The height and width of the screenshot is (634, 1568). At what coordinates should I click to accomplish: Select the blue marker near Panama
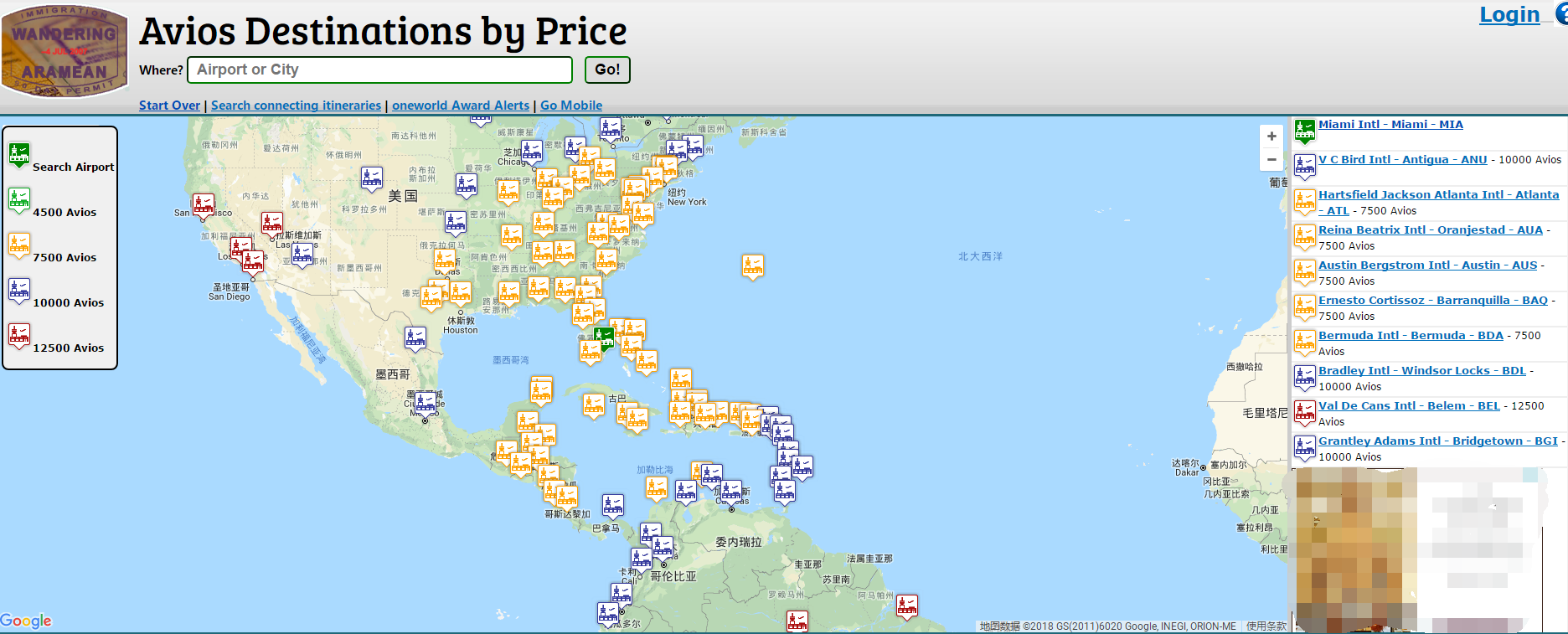point(613,506)
